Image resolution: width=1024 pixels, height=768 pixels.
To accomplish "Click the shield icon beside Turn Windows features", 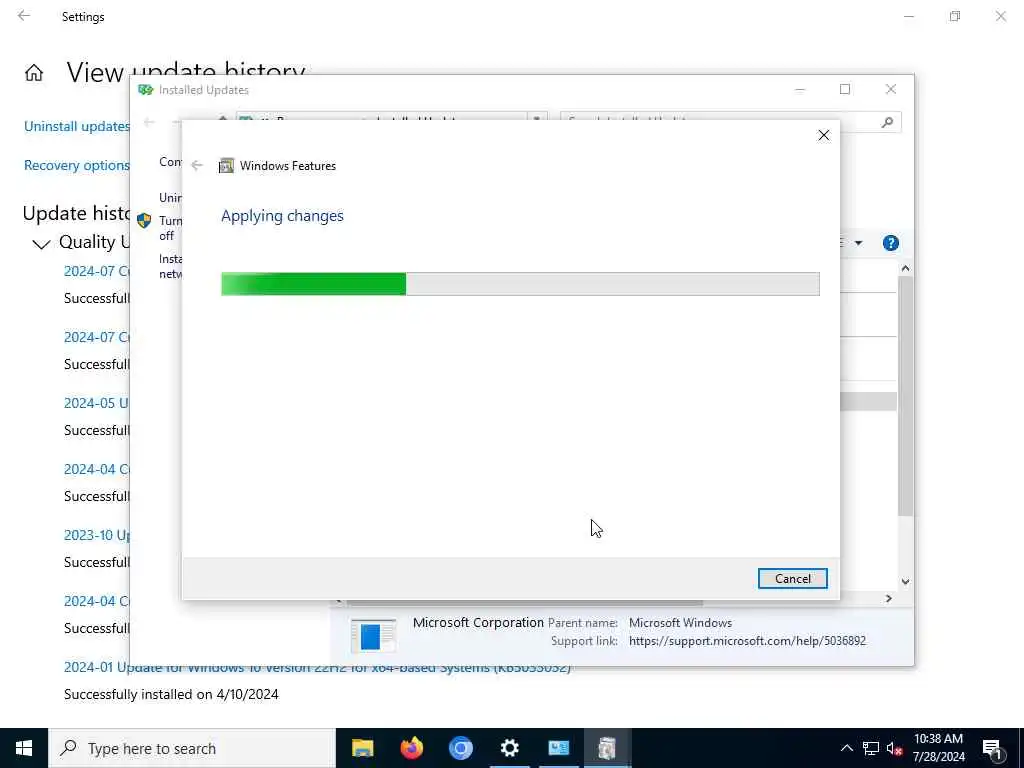I will pos(144,221).
